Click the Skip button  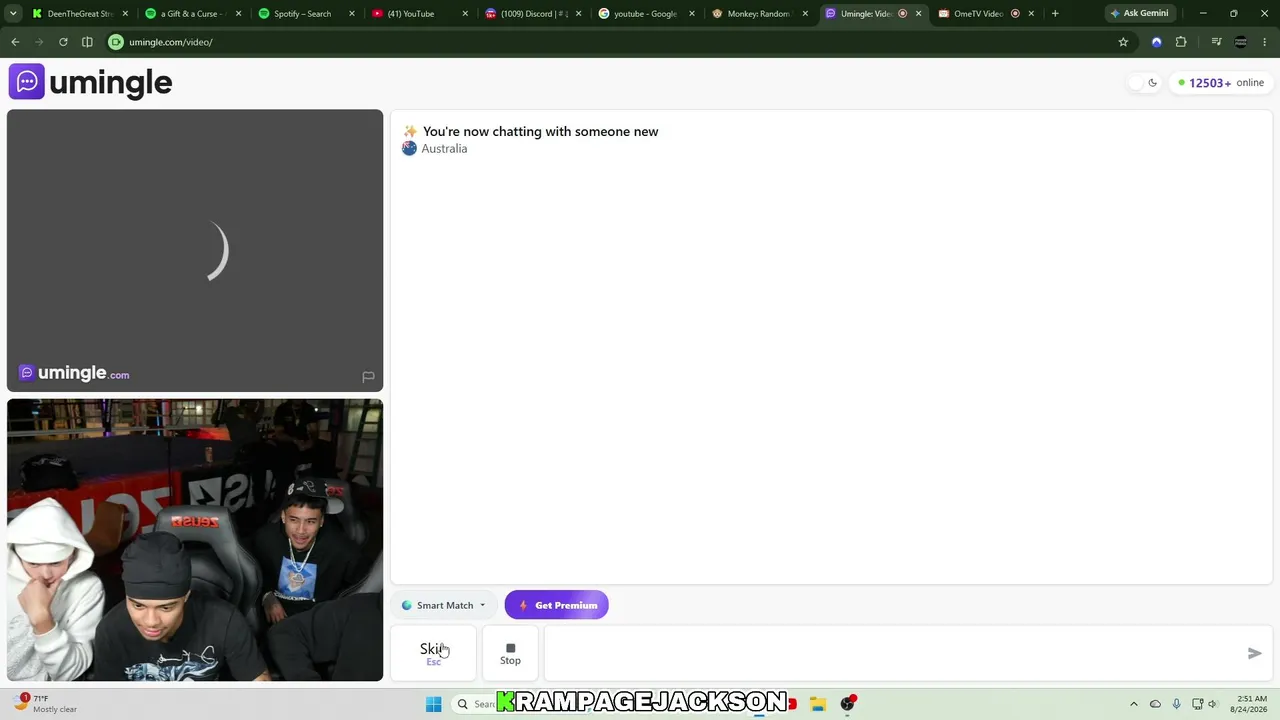pyautogui.click(x=433, y=653)
